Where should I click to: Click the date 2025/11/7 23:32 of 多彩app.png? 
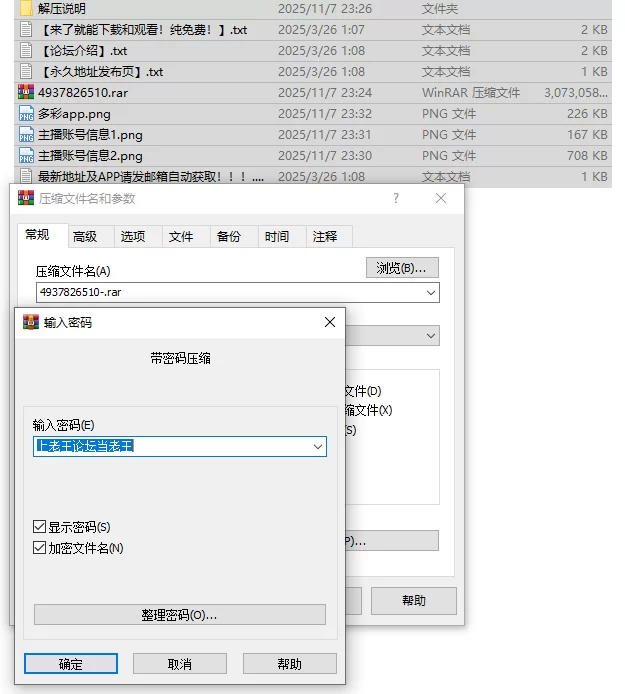click(325, 114)
